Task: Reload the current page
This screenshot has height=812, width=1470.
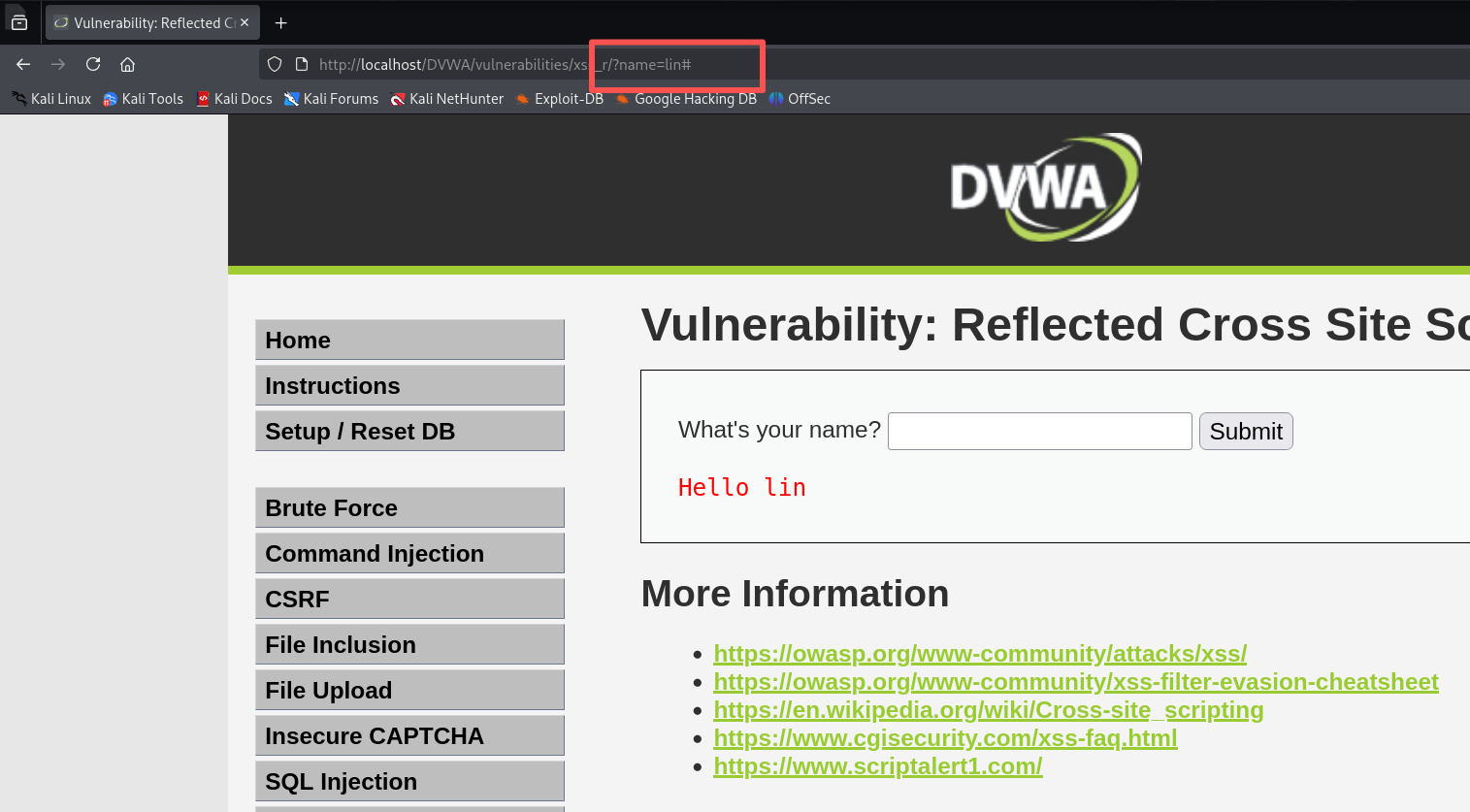Action: click(x=93, y=64)
